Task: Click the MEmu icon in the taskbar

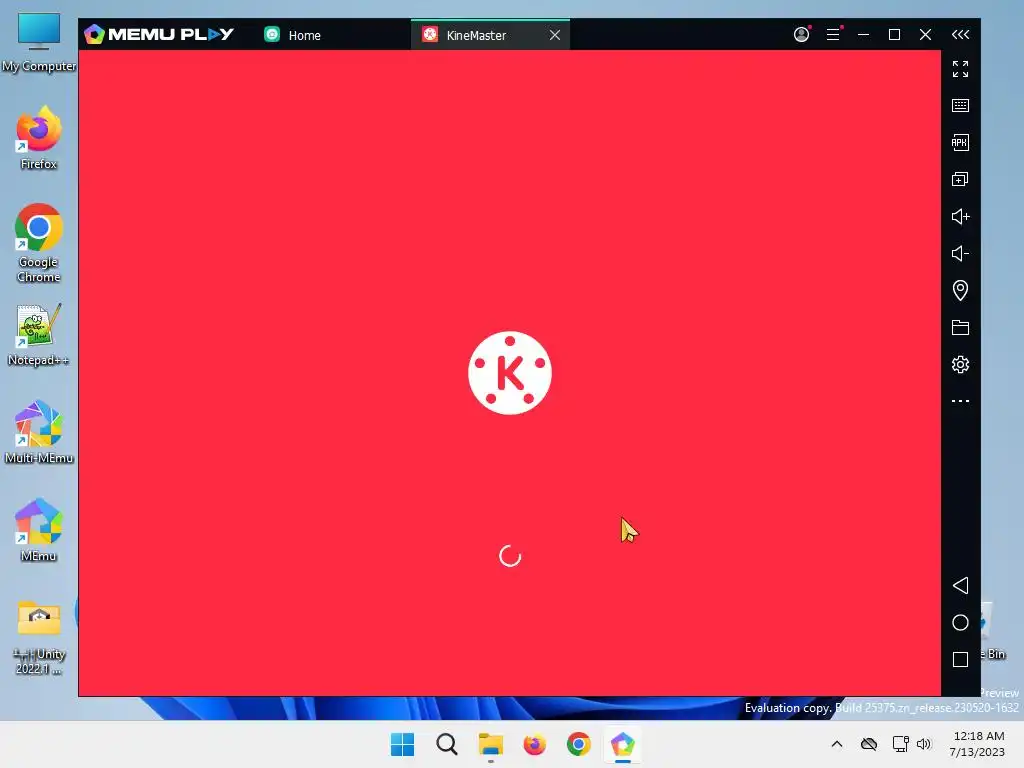Action: [622, 744]
